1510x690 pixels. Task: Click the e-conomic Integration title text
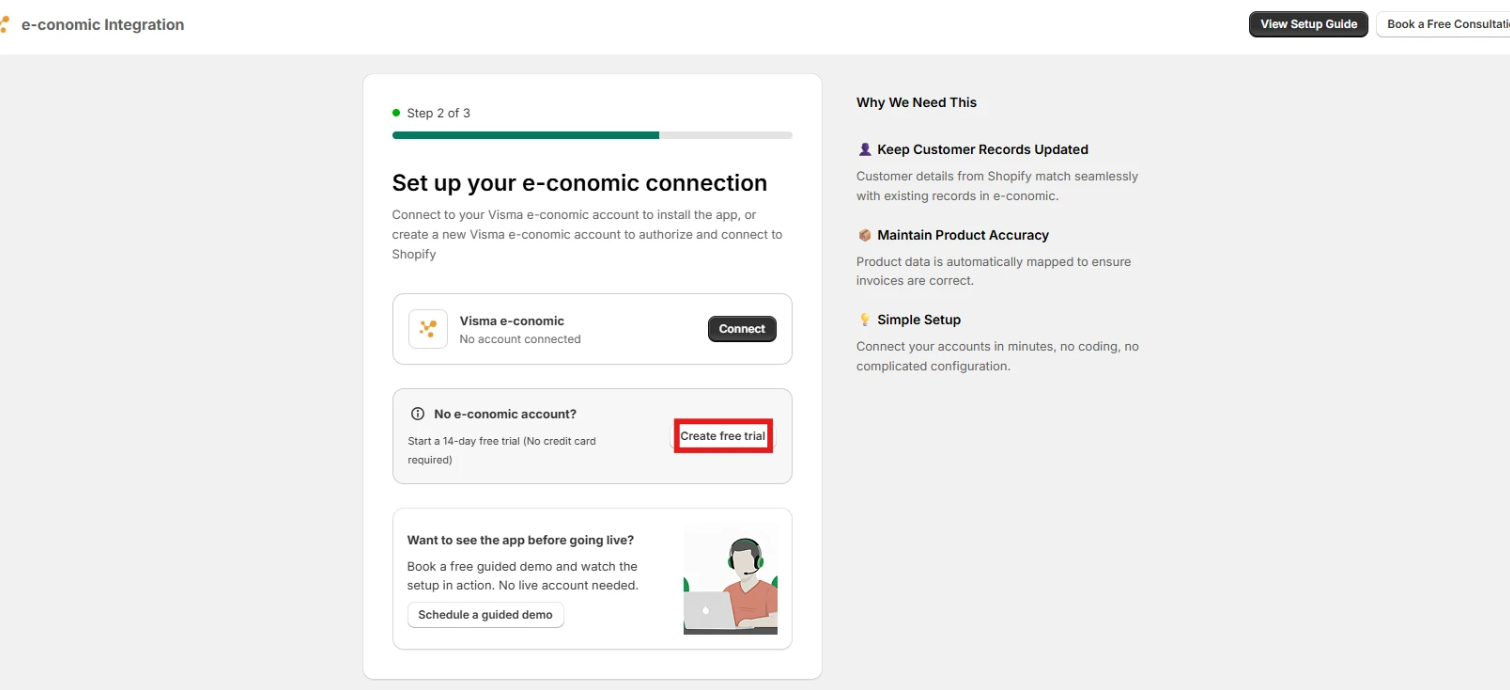coord(103,25)
